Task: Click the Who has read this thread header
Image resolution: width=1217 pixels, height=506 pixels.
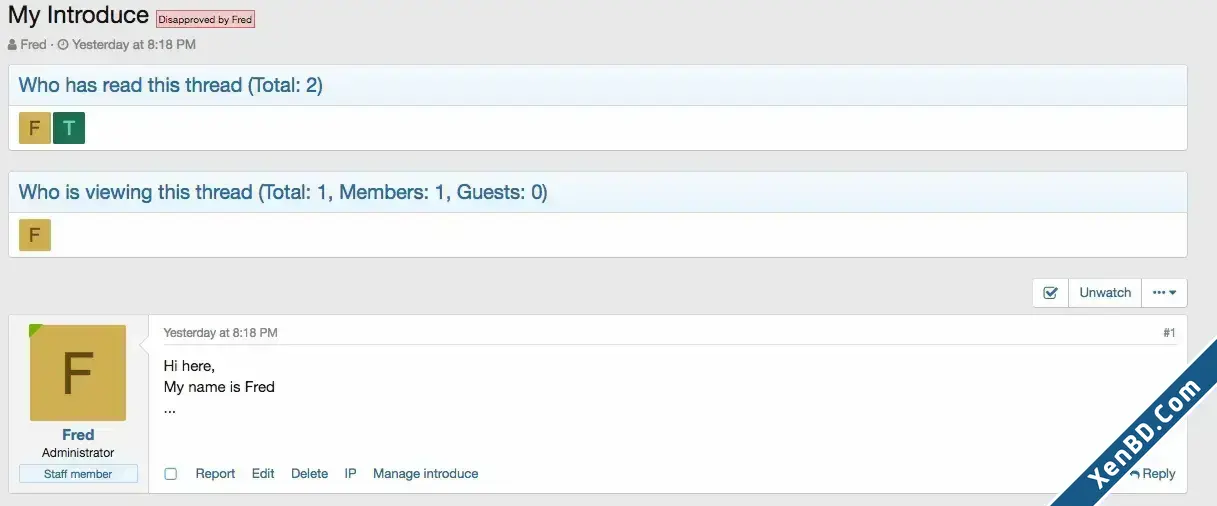Action: (x=171, y=85)
